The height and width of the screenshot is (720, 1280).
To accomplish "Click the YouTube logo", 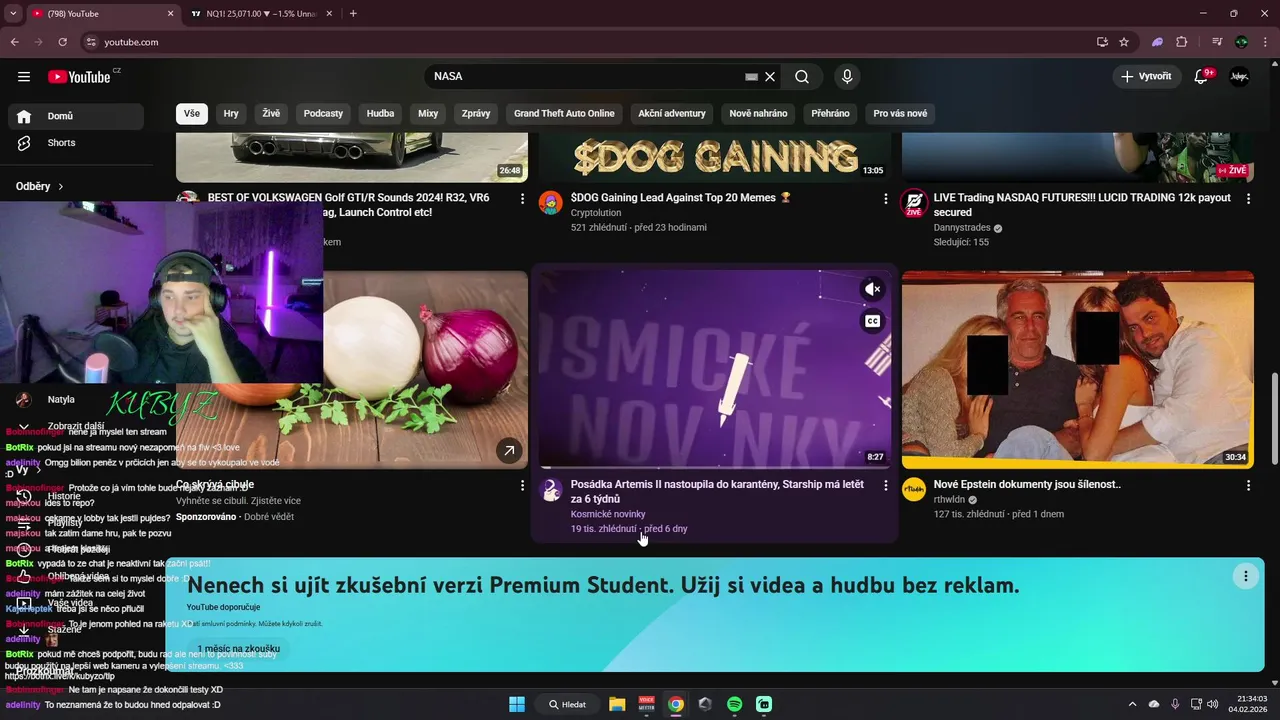I will pos(79,77).
